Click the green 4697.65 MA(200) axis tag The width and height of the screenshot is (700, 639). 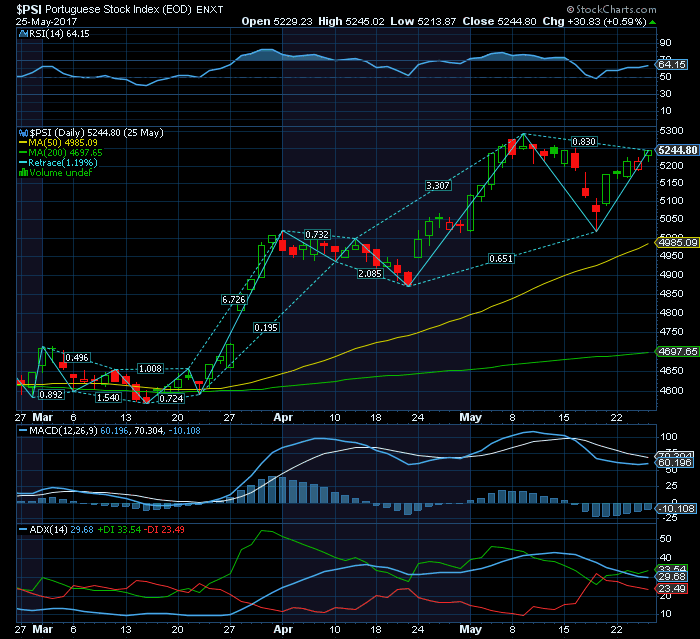click(677, 351)
